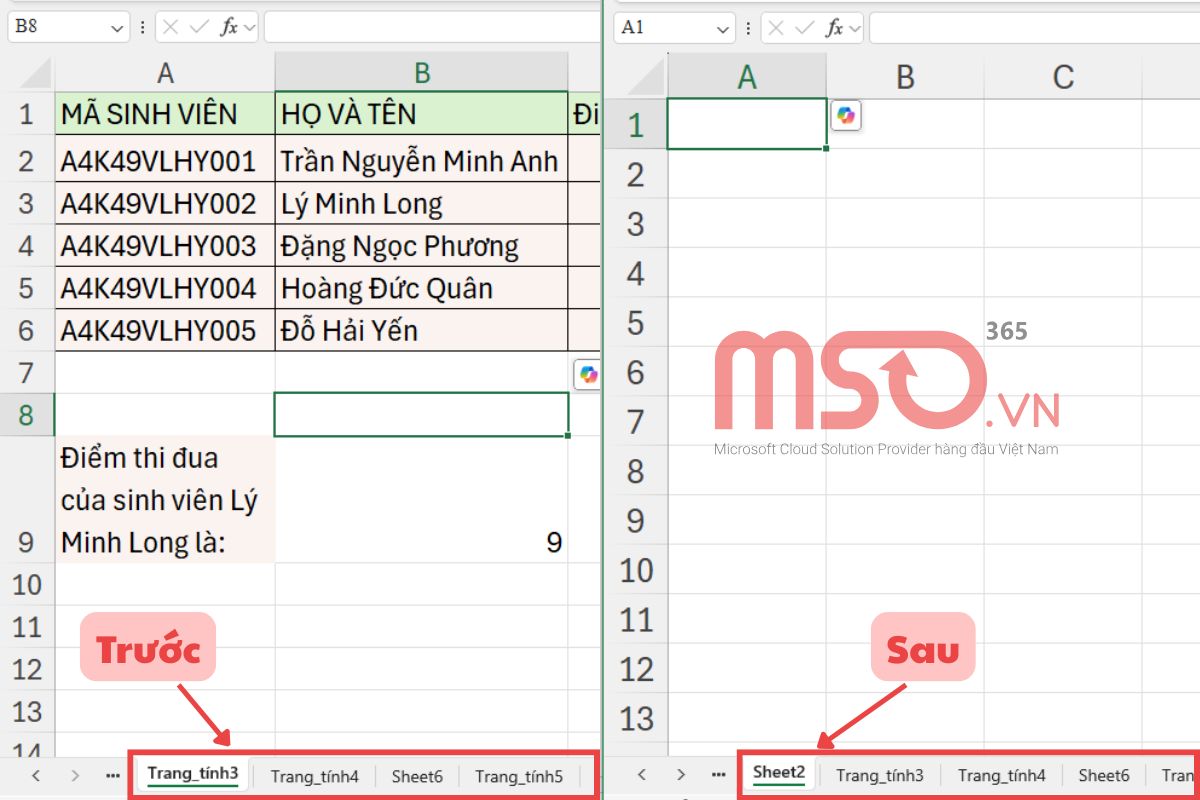Open the Copilot icon next to cell B7
The height and width of the screenshot is (800, 1200).
[588, 374]
